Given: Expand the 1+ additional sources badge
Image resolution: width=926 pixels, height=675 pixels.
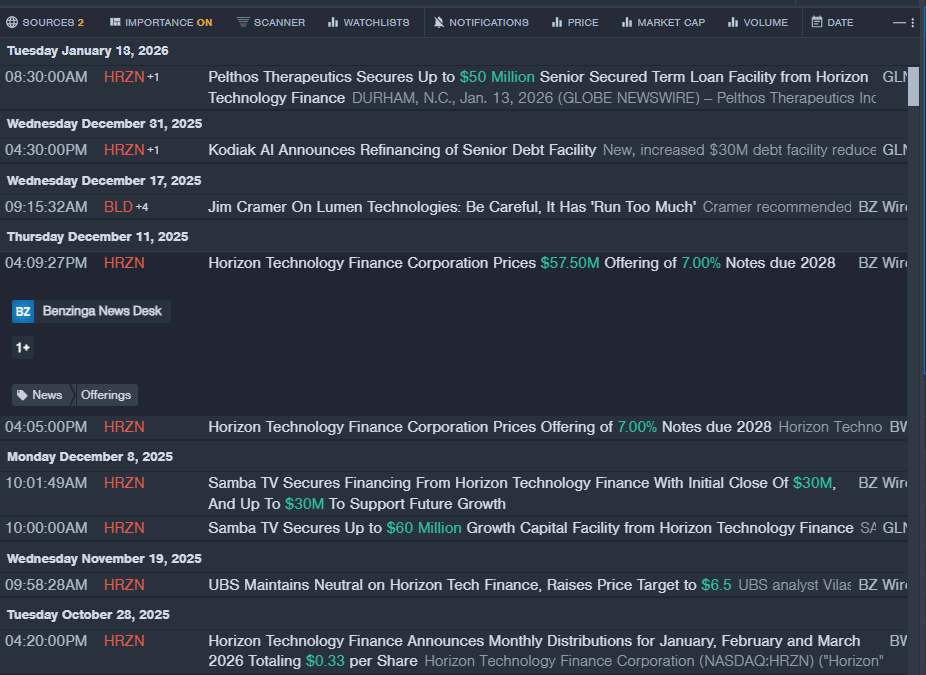Looking at the screenshot, I should click(22, 347).
